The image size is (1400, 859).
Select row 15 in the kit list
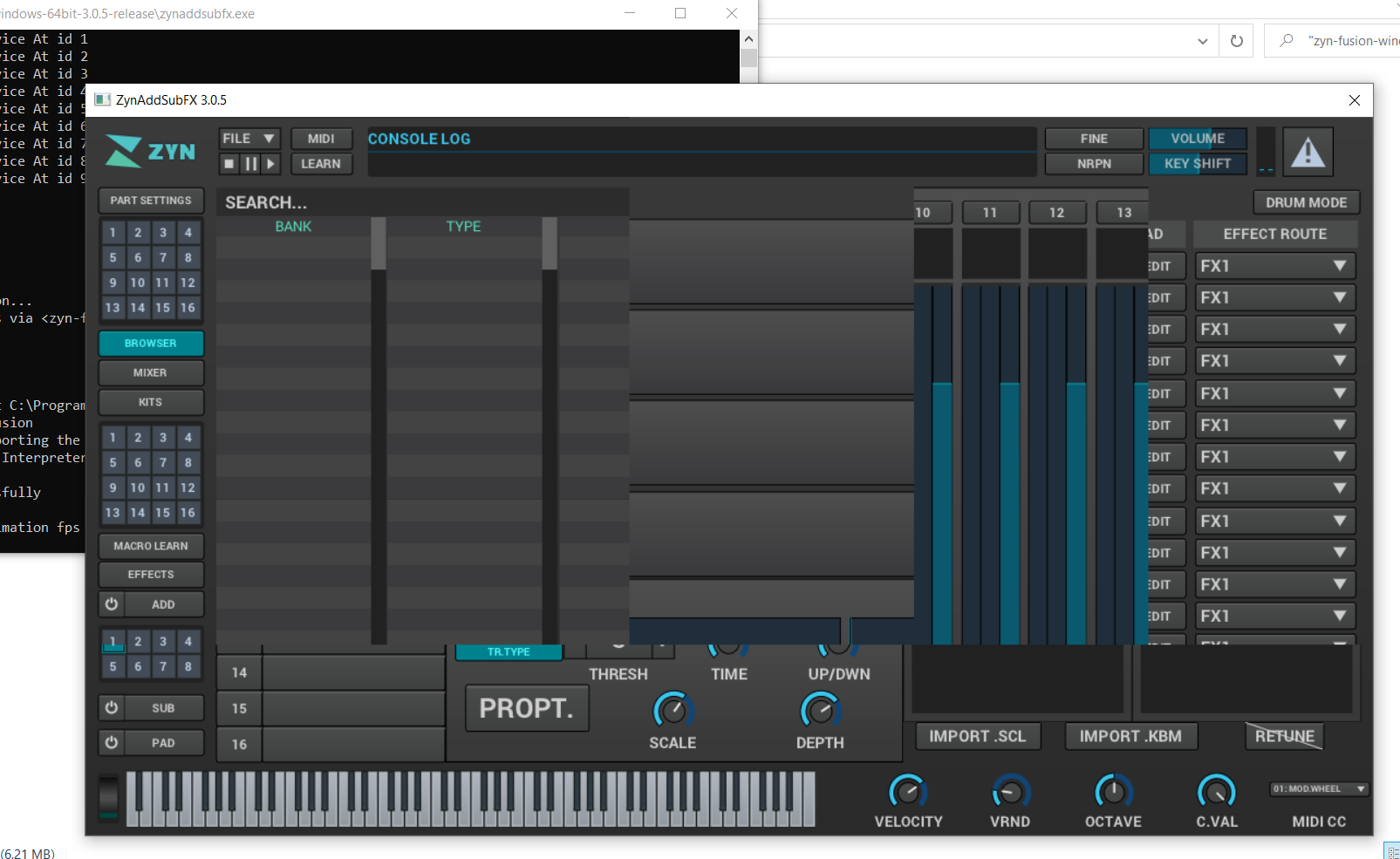331,708
